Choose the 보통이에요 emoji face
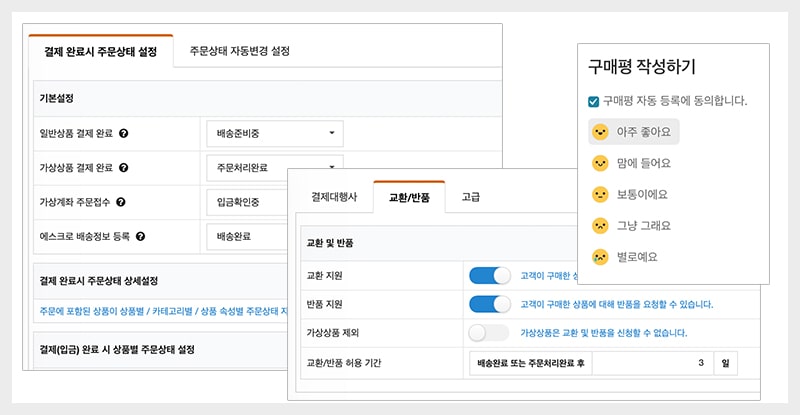The image size is (800, 415). (x=600, y=194)
